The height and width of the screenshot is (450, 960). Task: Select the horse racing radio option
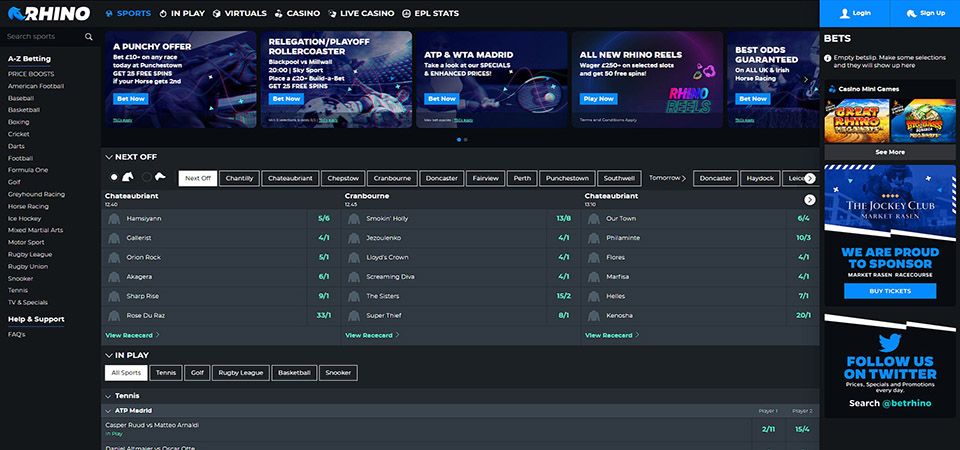point(114,177)
